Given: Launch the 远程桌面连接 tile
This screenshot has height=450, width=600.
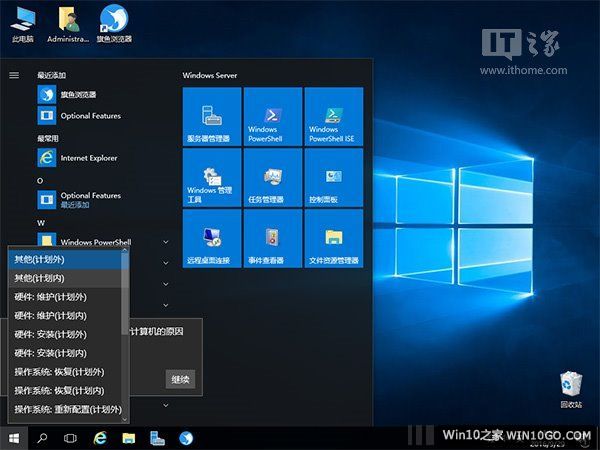Looking at the screenshot, I should pyautogui.click(x=212, y=239).
